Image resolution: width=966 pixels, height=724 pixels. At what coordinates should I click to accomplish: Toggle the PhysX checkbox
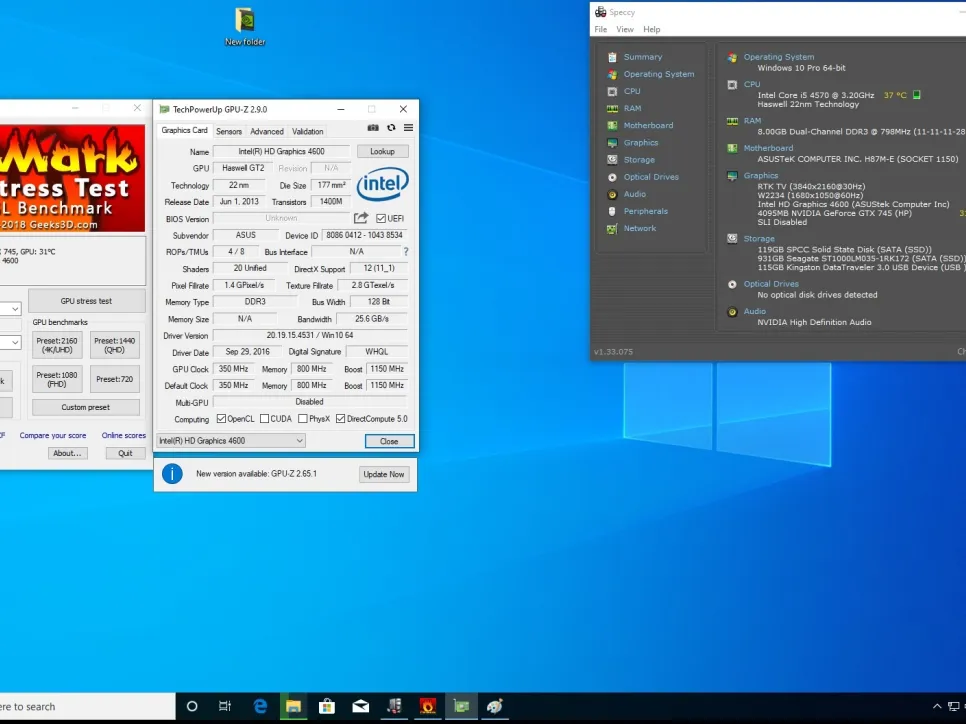click(x=302, y=419)
